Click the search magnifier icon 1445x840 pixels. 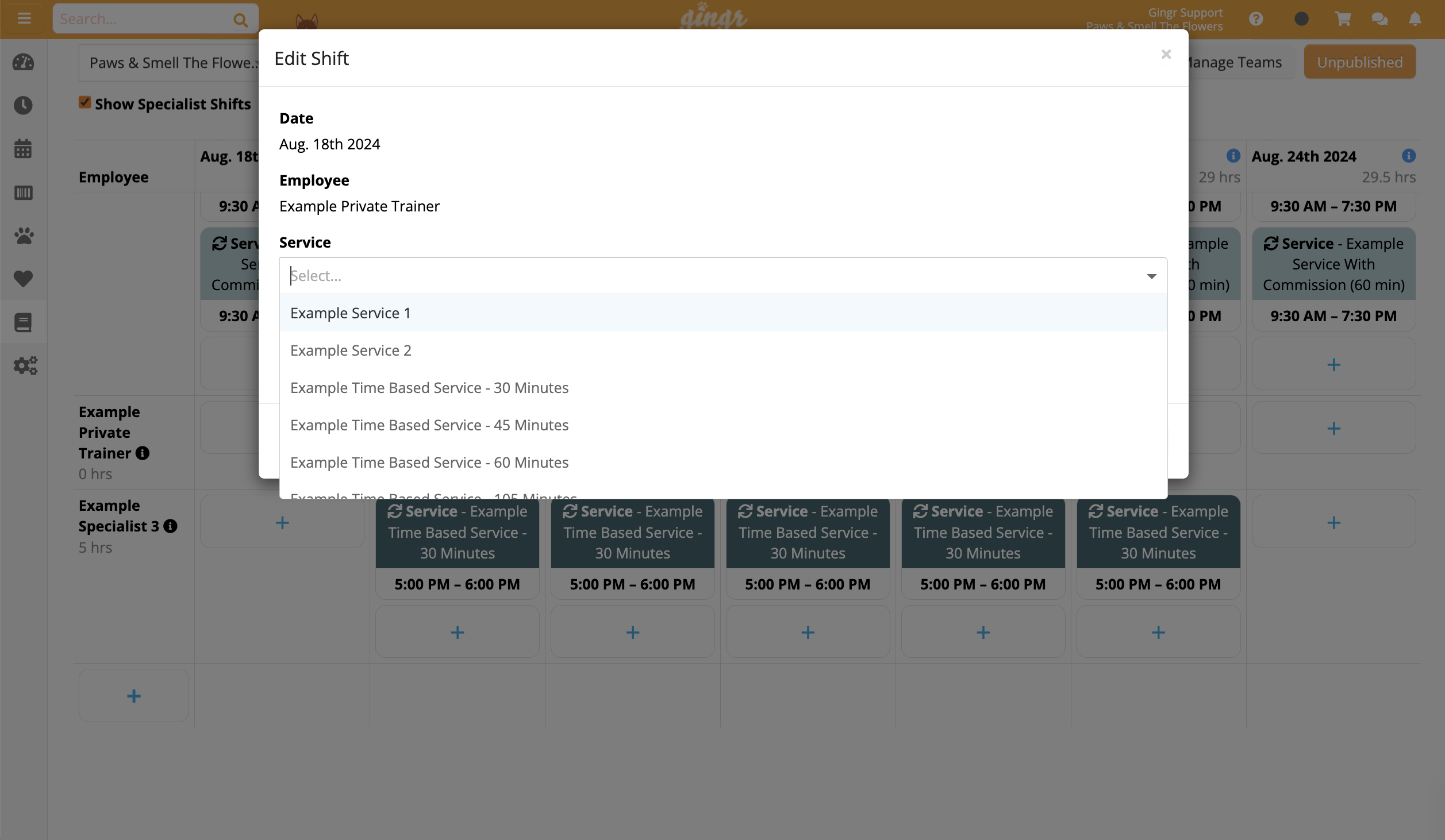point(240,20)
